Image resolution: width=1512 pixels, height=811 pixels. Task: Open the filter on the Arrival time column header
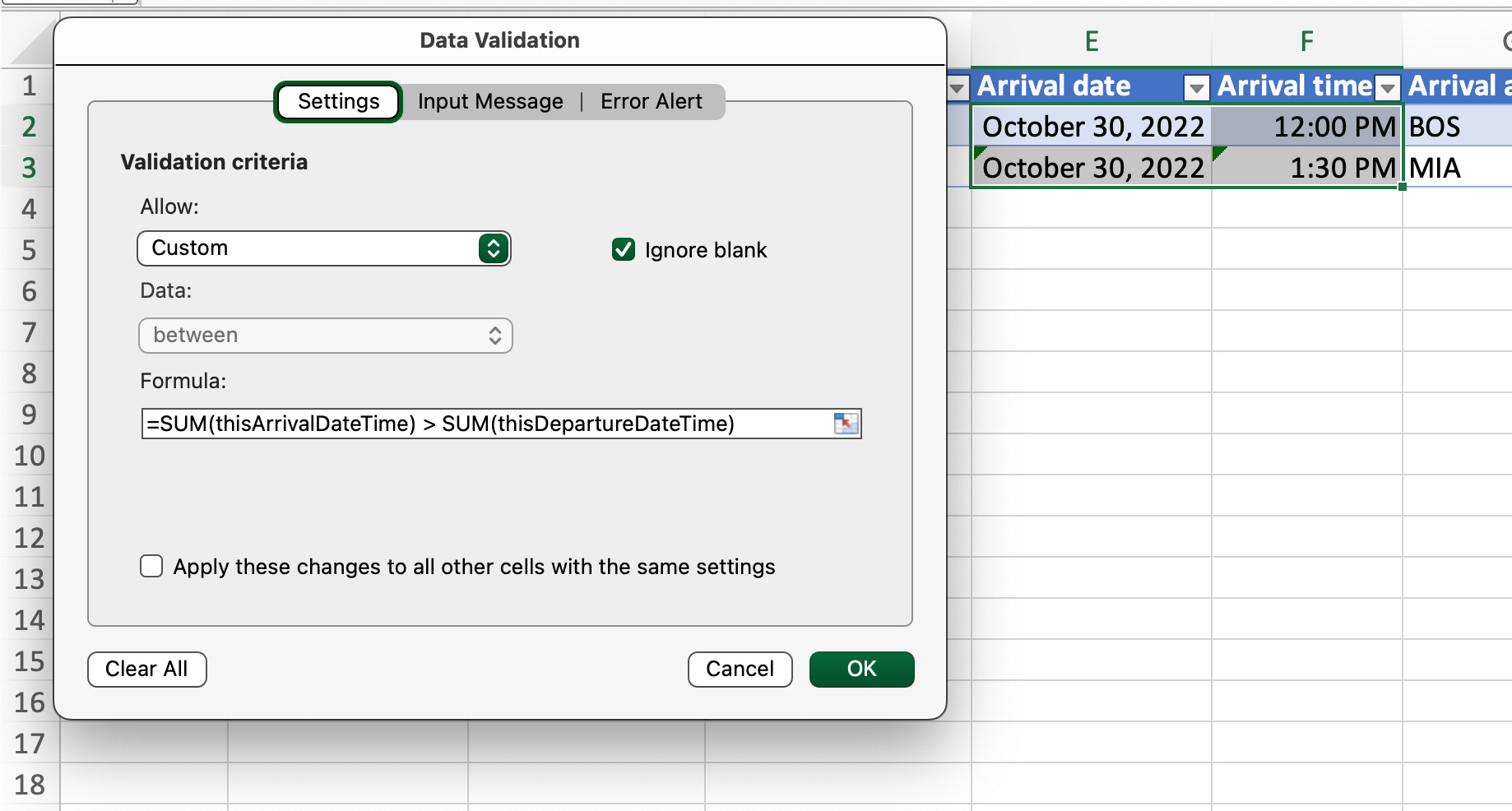coord(1387,86)
